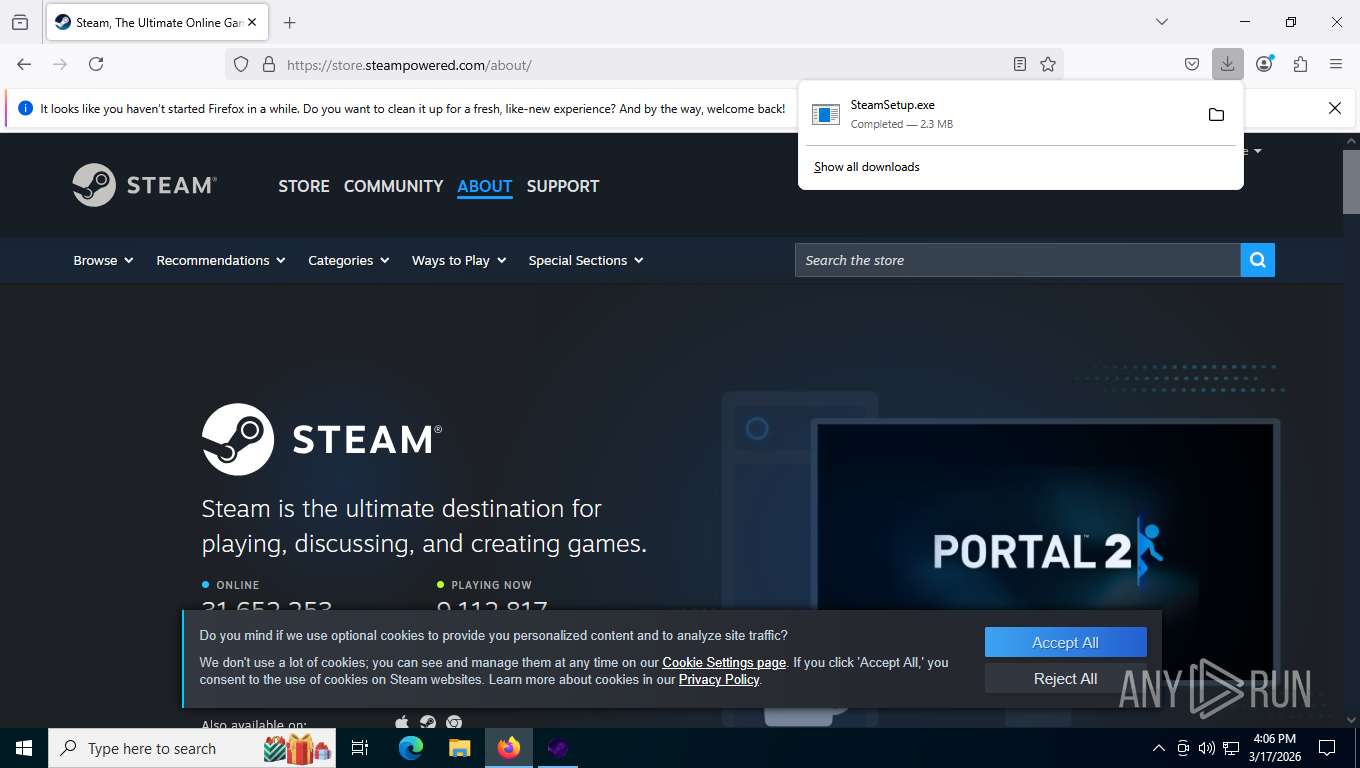
Task: Click Show all downloads
Action: pyautogui.click(x=867, y=167)
